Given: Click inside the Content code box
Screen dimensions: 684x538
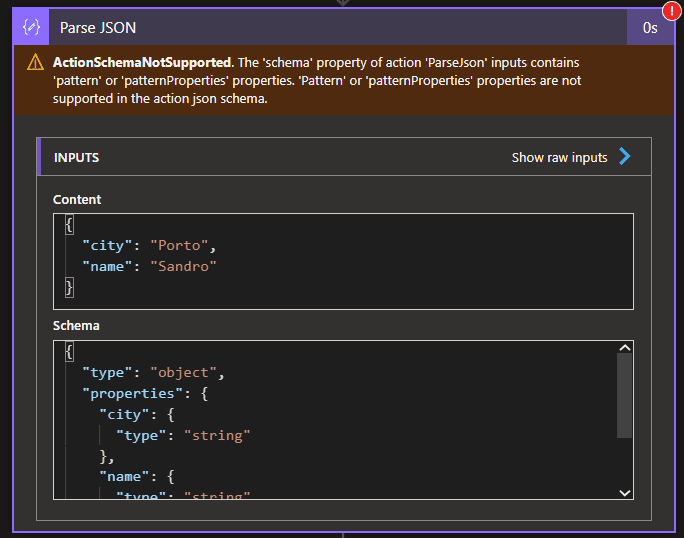Looking at the screenshot, I should 400,260.
